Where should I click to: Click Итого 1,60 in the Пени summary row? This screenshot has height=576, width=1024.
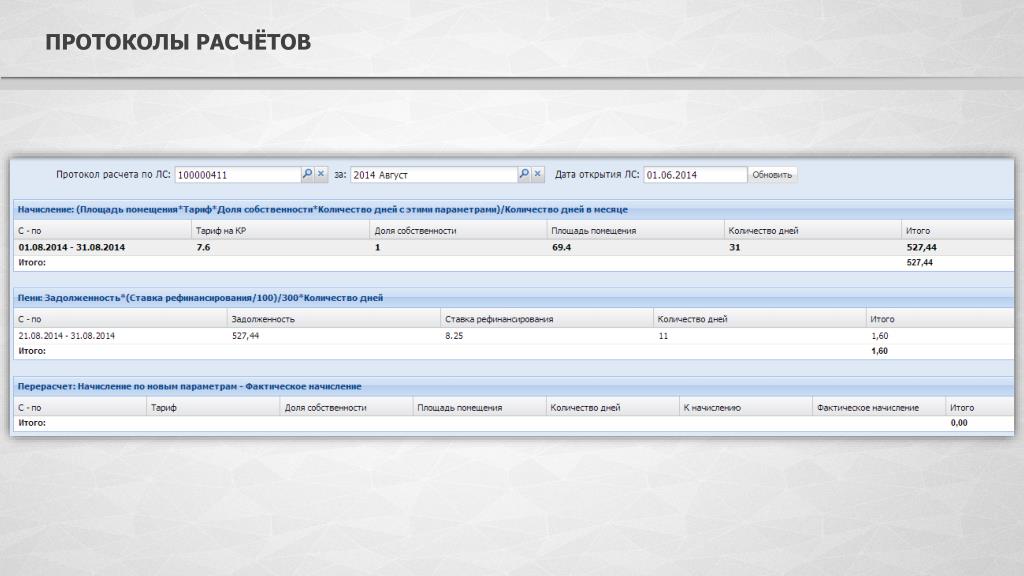(x=880, y=351)
